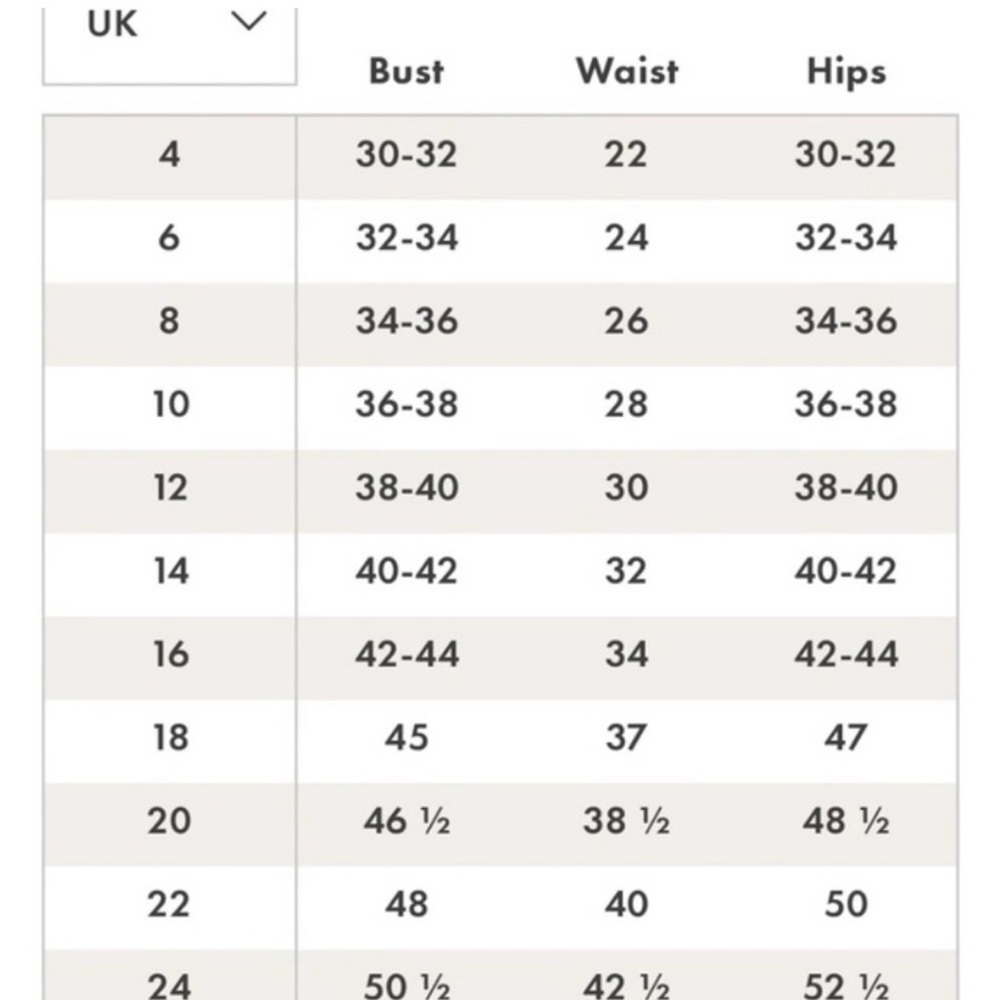This screenshot has height=1000, width=1000.
Task: Select the Waist column header
Action: (x=627, y=71)
